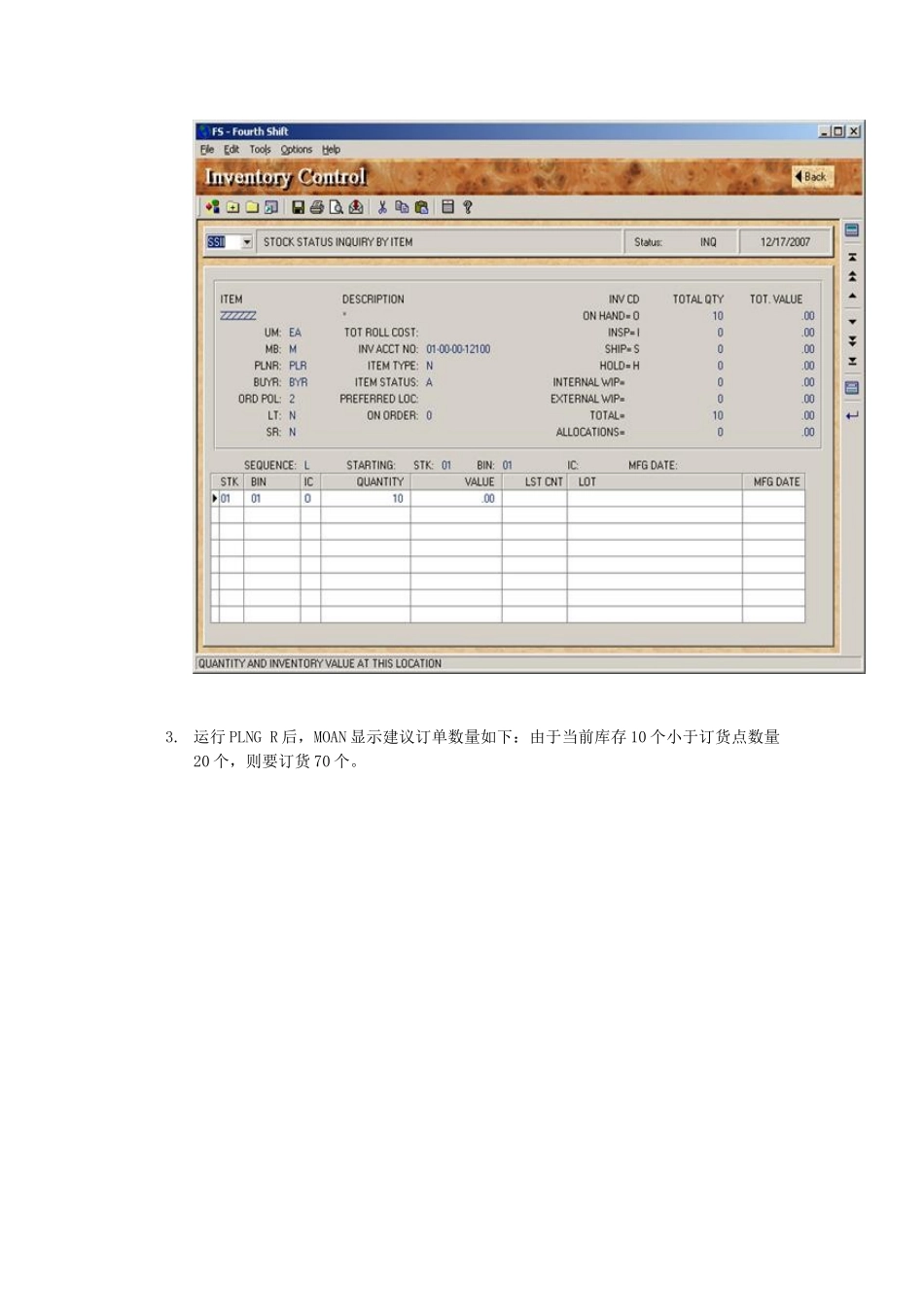Click the top blue screen panel icon
This screenshot has width=924, height=1307.
coord(852,230)
